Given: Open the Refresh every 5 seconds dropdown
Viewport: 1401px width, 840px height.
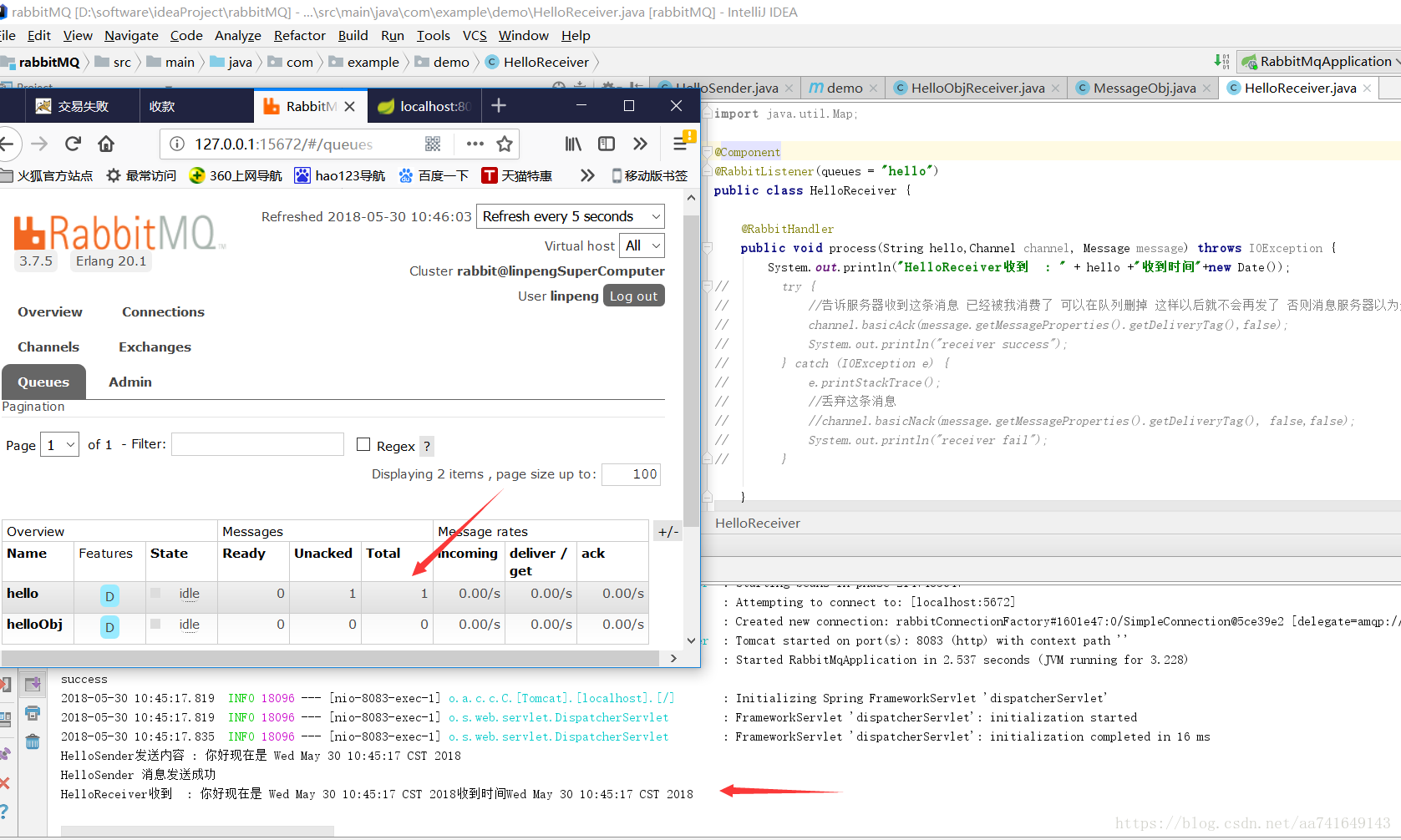Looking at the screenshot, I should (x=570, y=216).
